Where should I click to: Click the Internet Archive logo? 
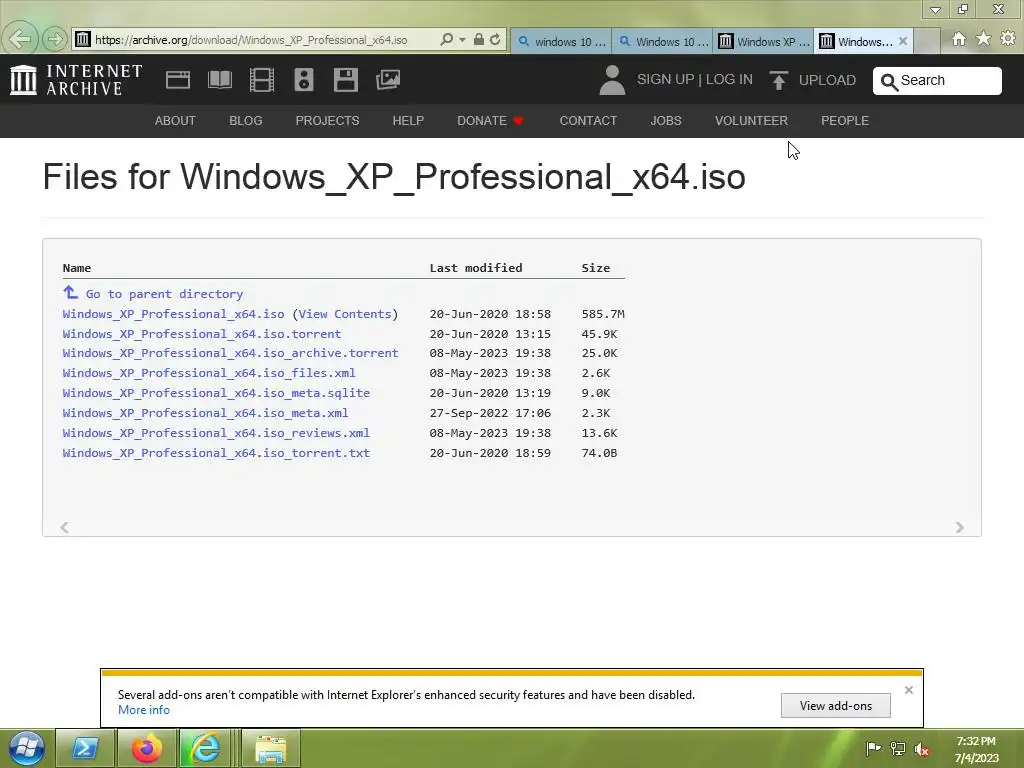coord(76,80)
